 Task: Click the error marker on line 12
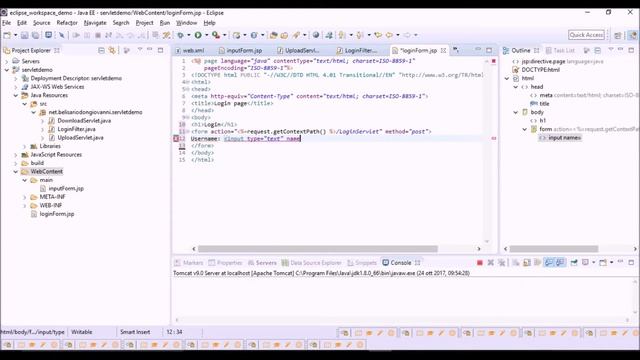pyautogui.click(x=176, y=139)
